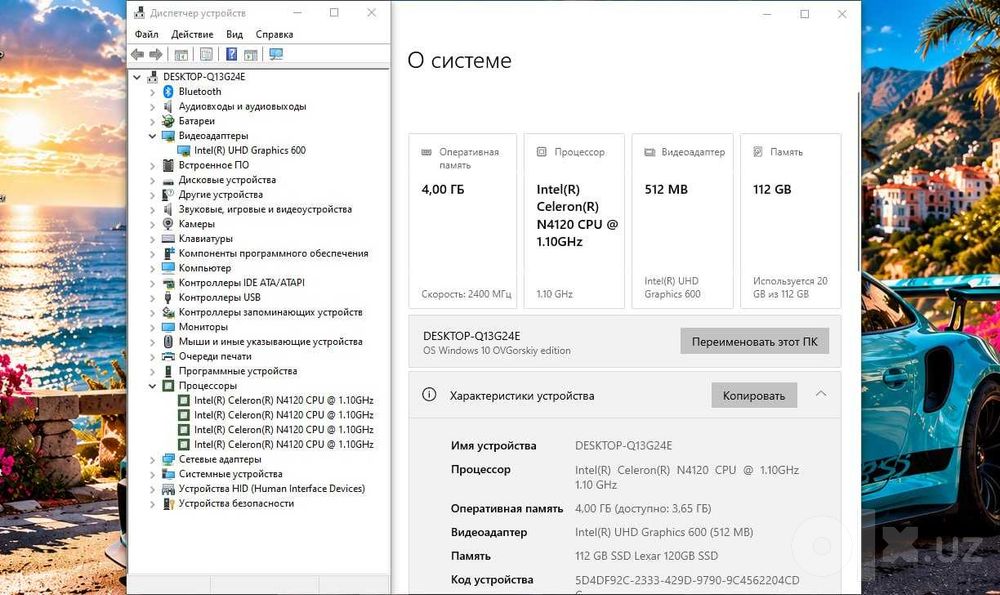
Task: Select the Устройства безопасности icon
Action: tap(168, 504)
